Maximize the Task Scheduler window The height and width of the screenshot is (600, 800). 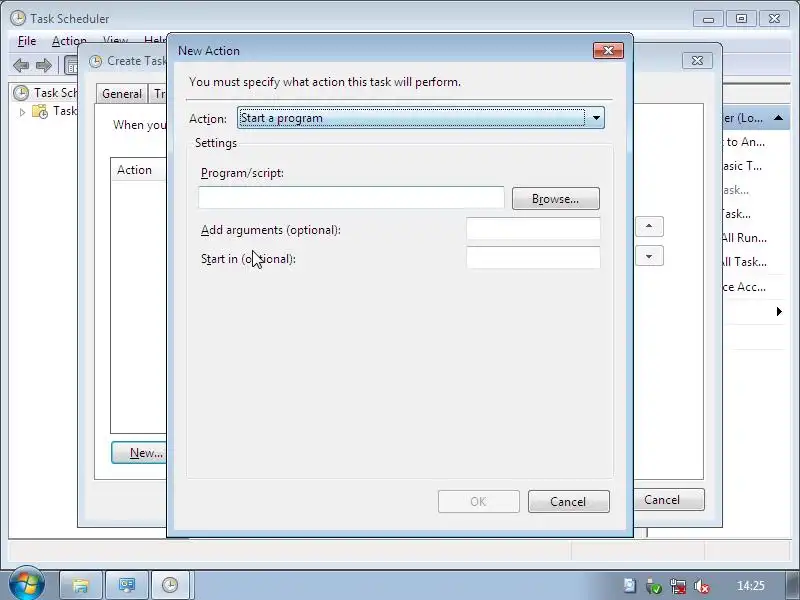point(741,19)
